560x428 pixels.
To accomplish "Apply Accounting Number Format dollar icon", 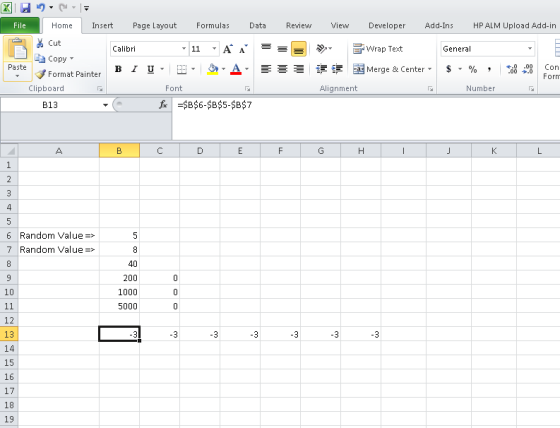I will click(449, 69).
